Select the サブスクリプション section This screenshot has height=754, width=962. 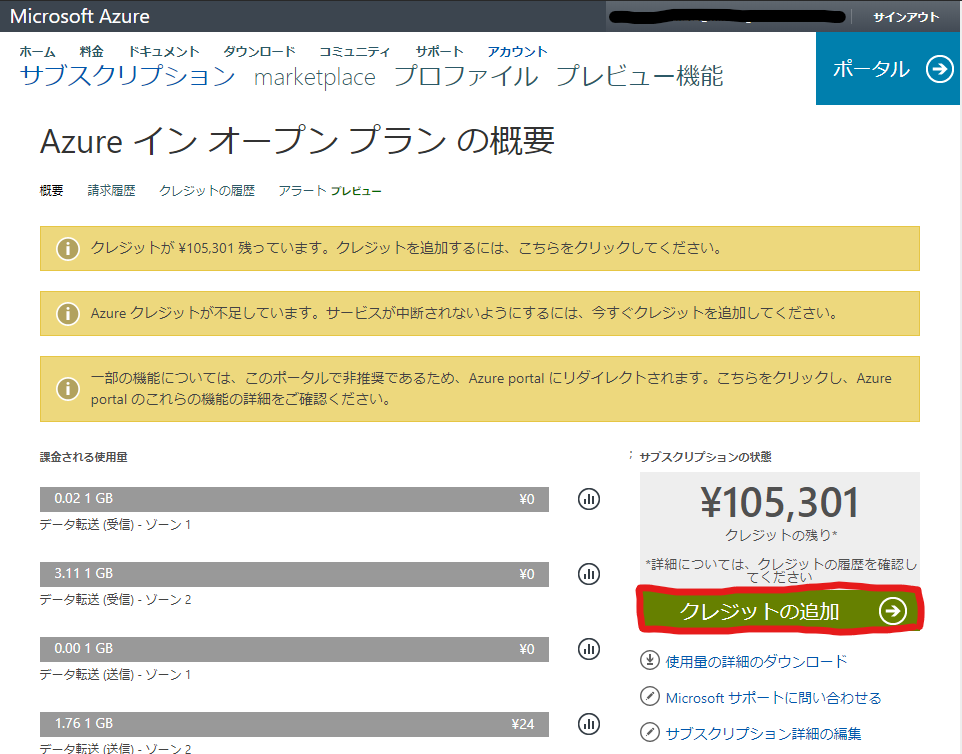point(128,75)
